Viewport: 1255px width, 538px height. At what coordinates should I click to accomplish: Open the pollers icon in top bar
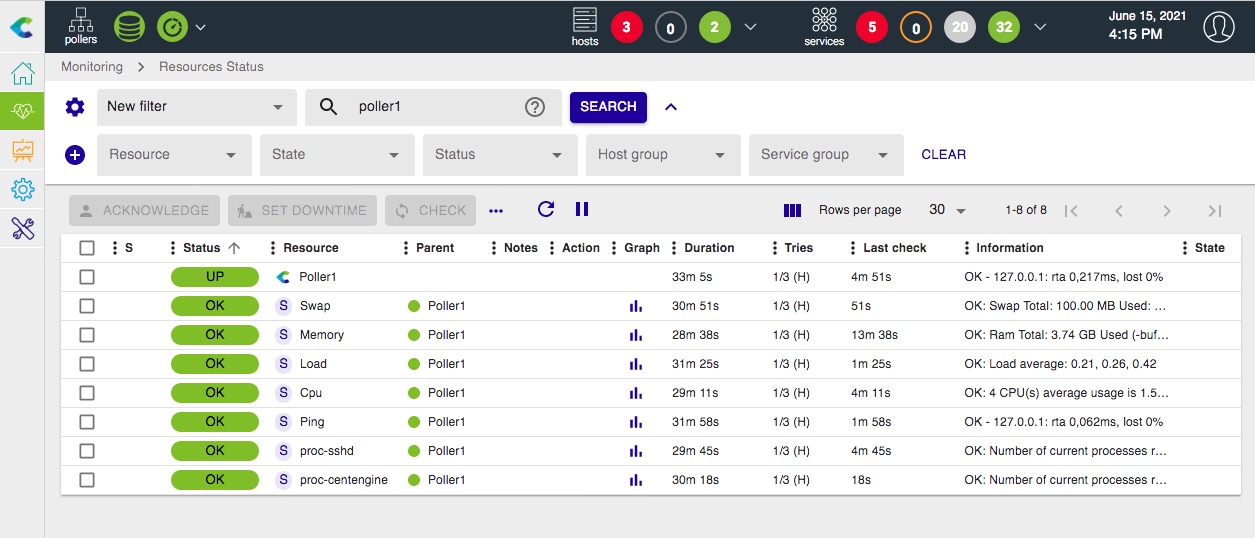[81, 26]
